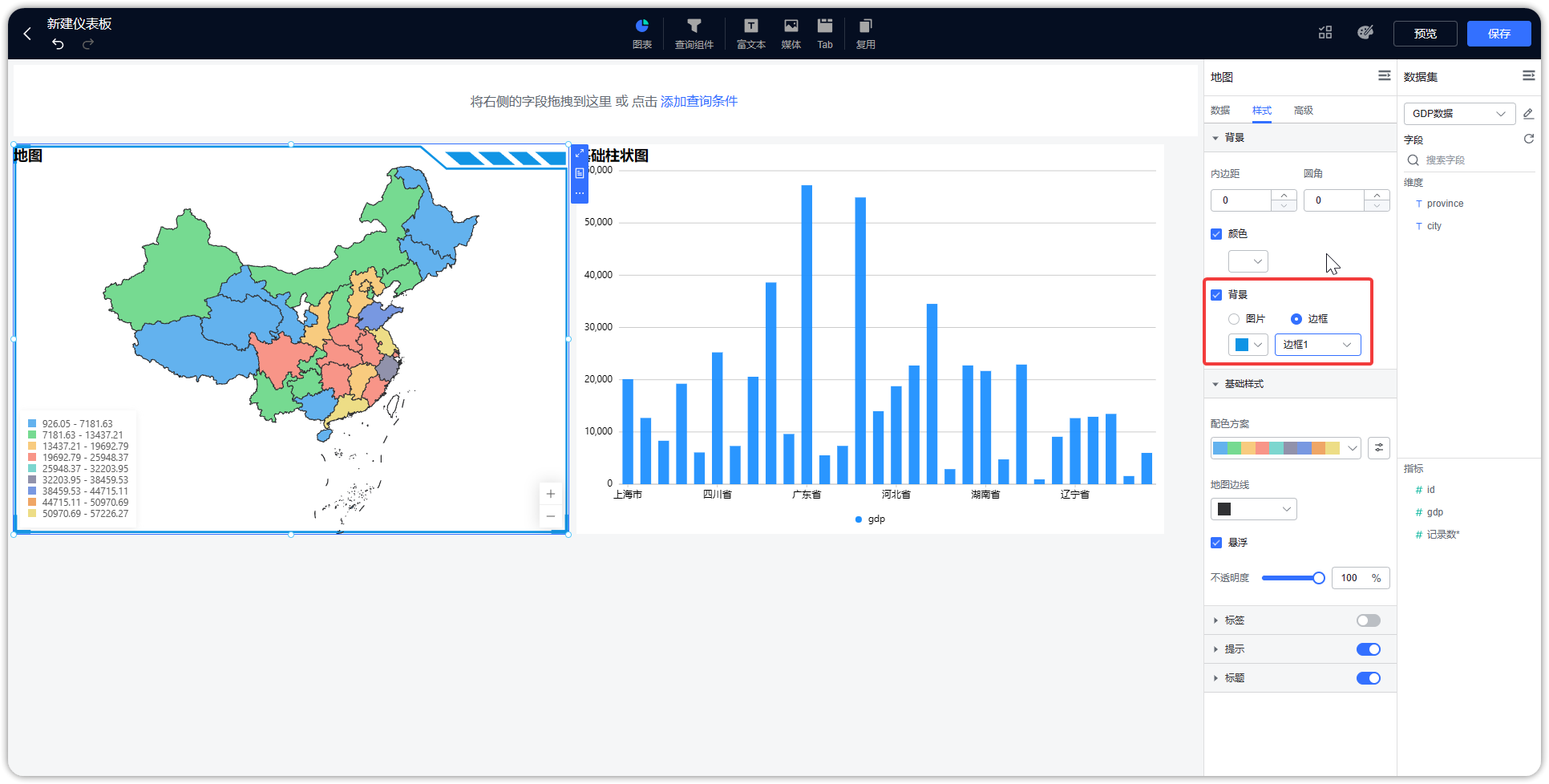Toggle the 颜色 checkbox

[1216, 234]
